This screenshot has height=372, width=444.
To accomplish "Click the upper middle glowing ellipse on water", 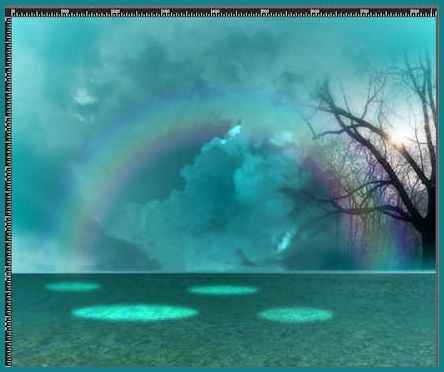I will click(x=223, y=290).
